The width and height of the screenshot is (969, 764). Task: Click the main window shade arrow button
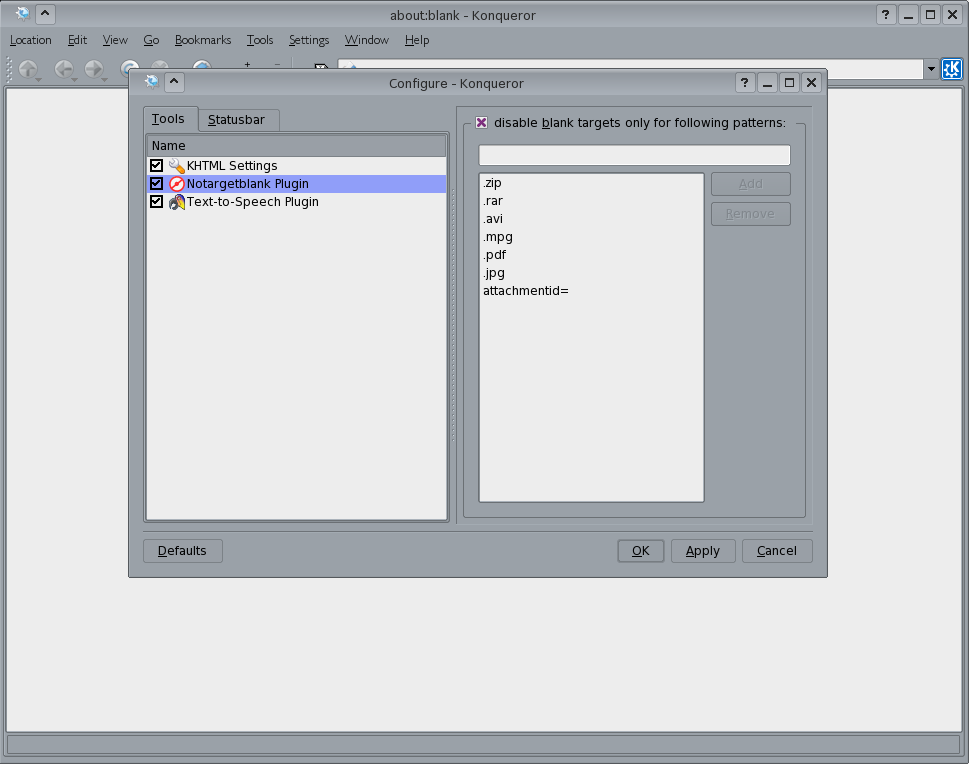(45, 14)
